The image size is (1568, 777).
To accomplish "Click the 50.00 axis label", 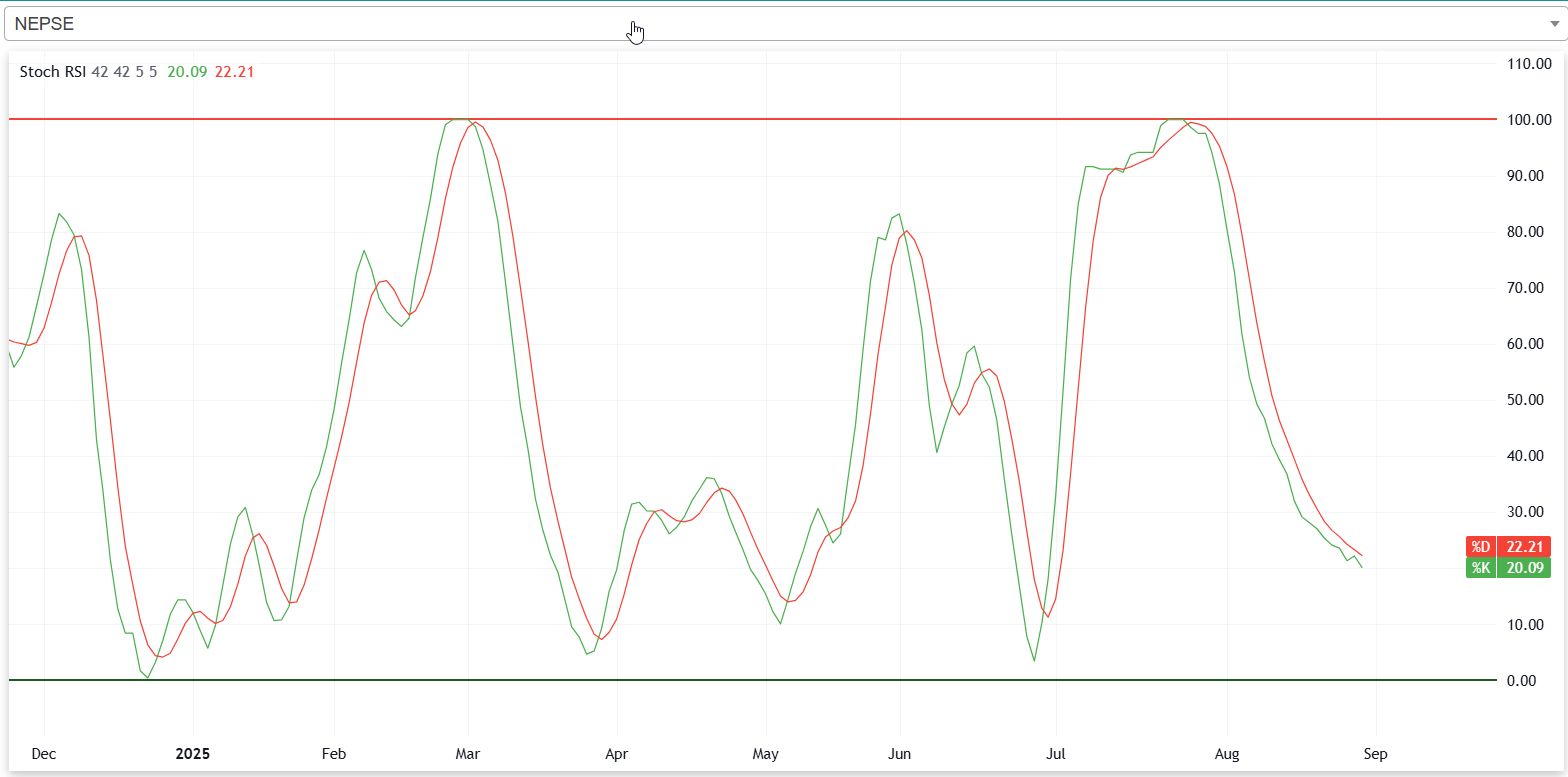I will pos(1525,400).
